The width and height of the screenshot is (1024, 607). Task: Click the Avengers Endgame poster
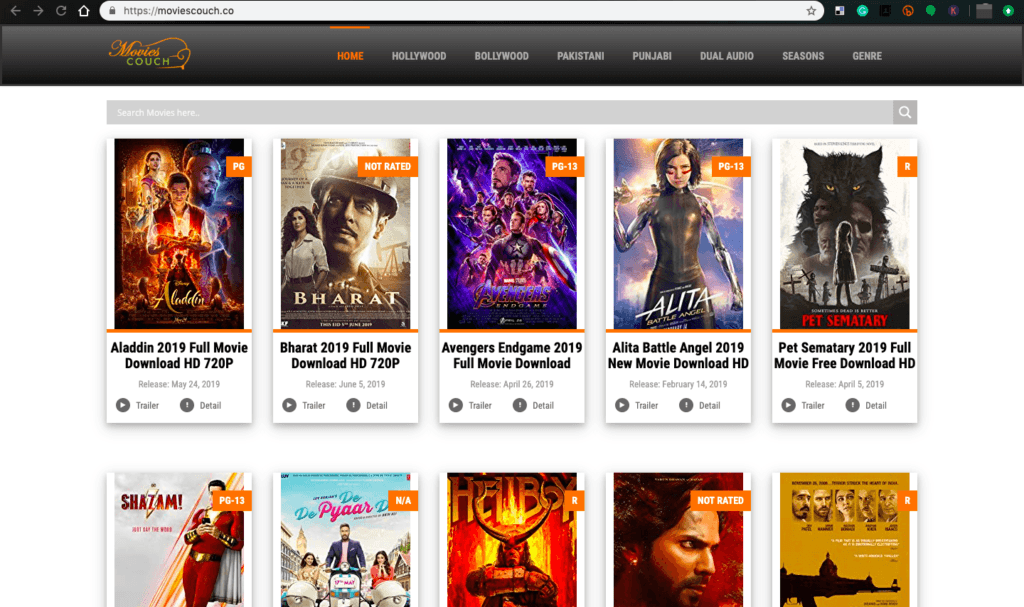pos(512,233)
